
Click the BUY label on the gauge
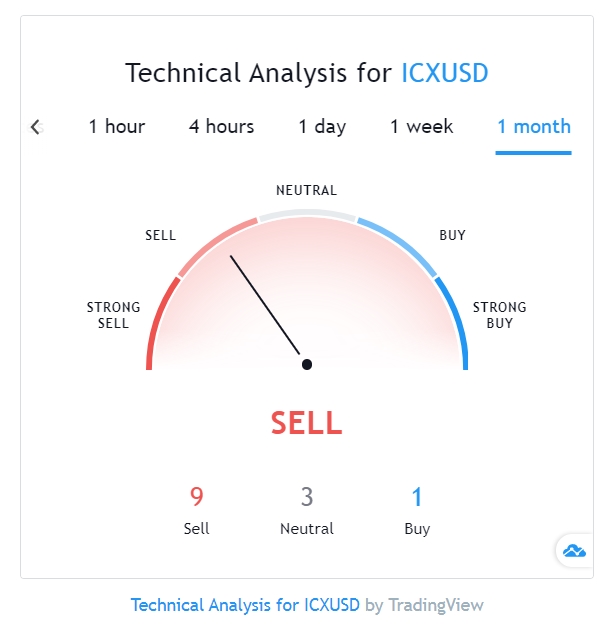(452, 236)
